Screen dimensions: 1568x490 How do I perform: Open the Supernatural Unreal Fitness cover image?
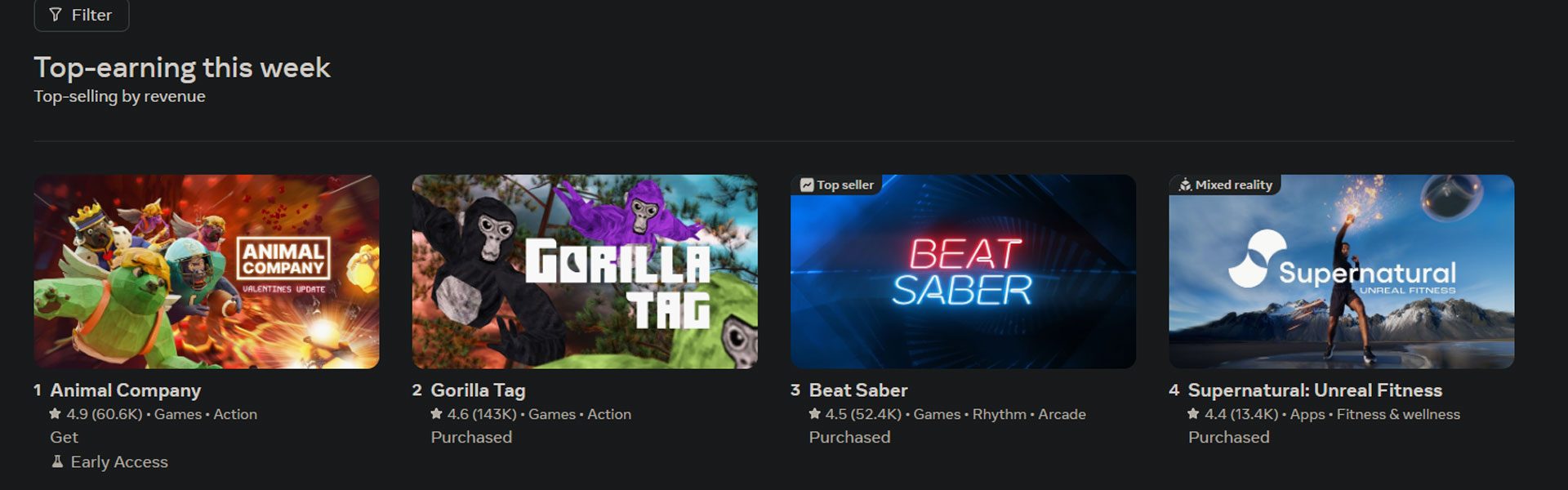(x=1341, y=271)
